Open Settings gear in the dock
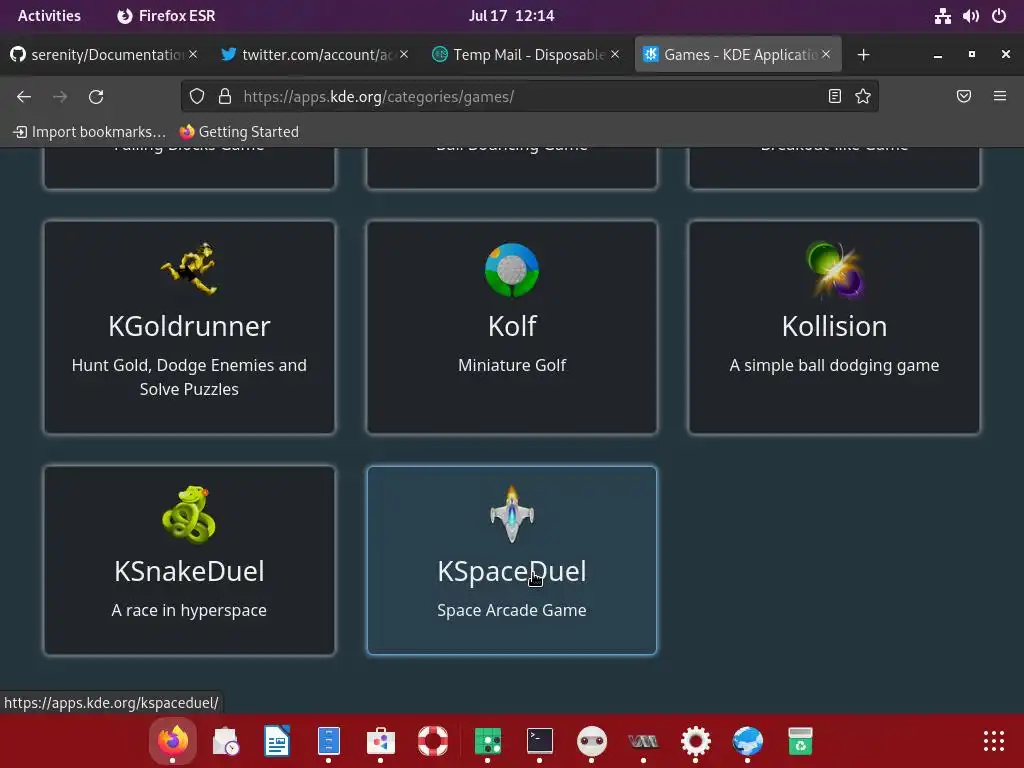 coord(696,741)
